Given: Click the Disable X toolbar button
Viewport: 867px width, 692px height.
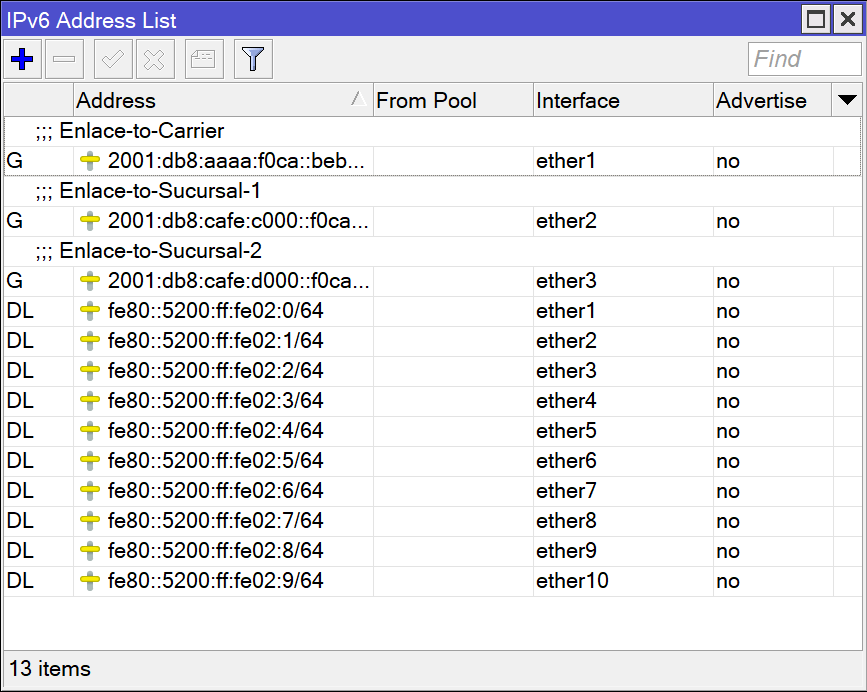Looking at the screenshot, I should point(154,60).
